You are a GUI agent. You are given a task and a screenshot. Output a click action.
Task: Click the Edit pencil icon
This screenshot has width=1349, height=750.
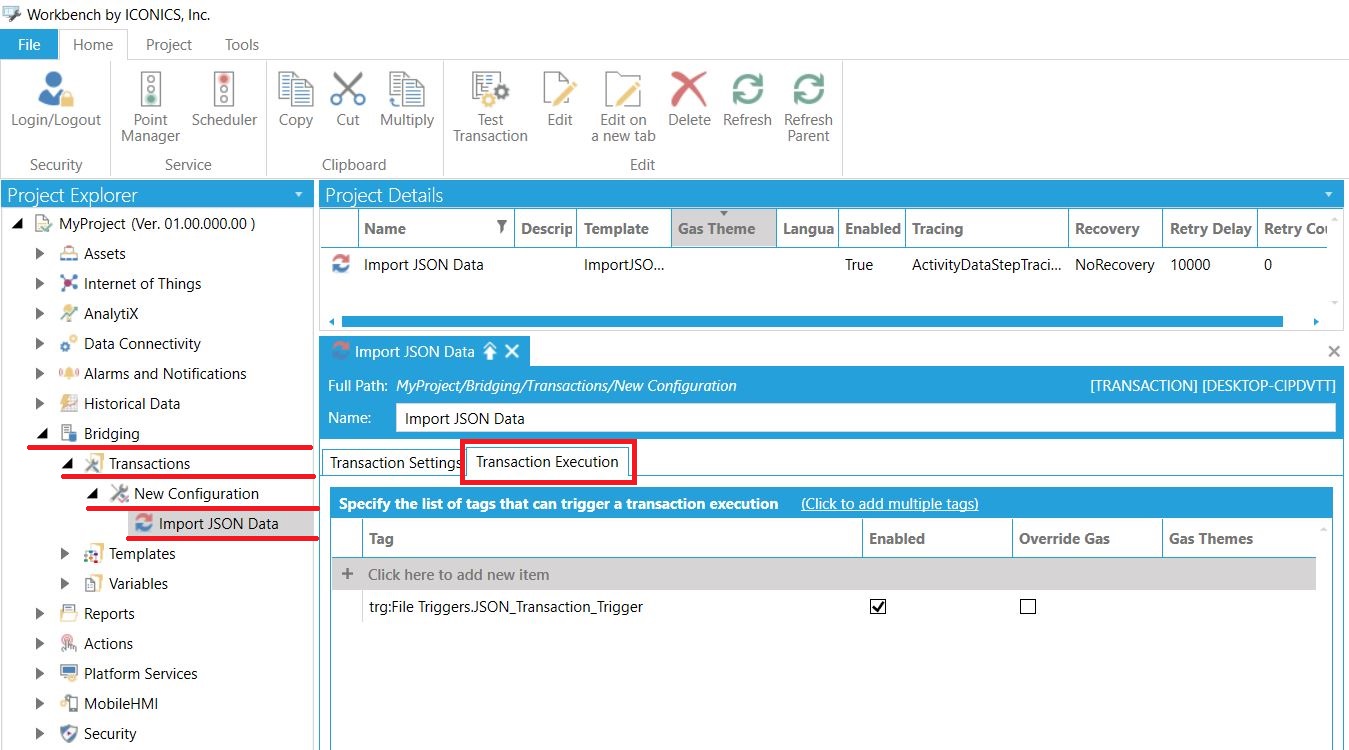click(x=560, y=89)
